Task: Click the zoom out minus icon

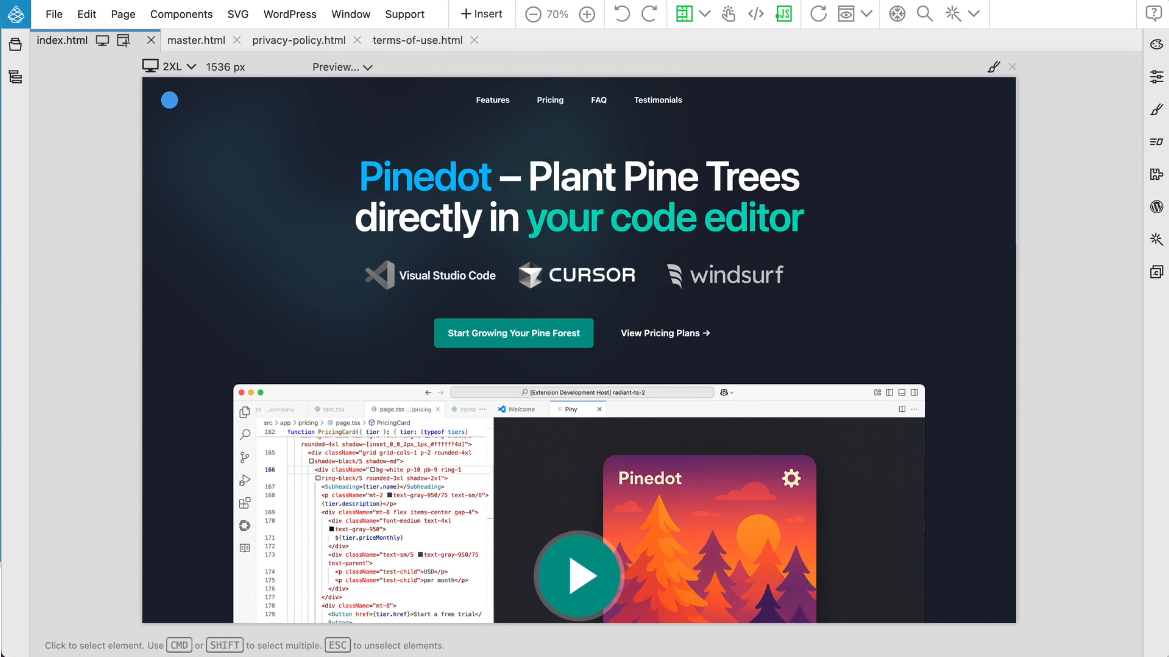Action: coord(533,14)
